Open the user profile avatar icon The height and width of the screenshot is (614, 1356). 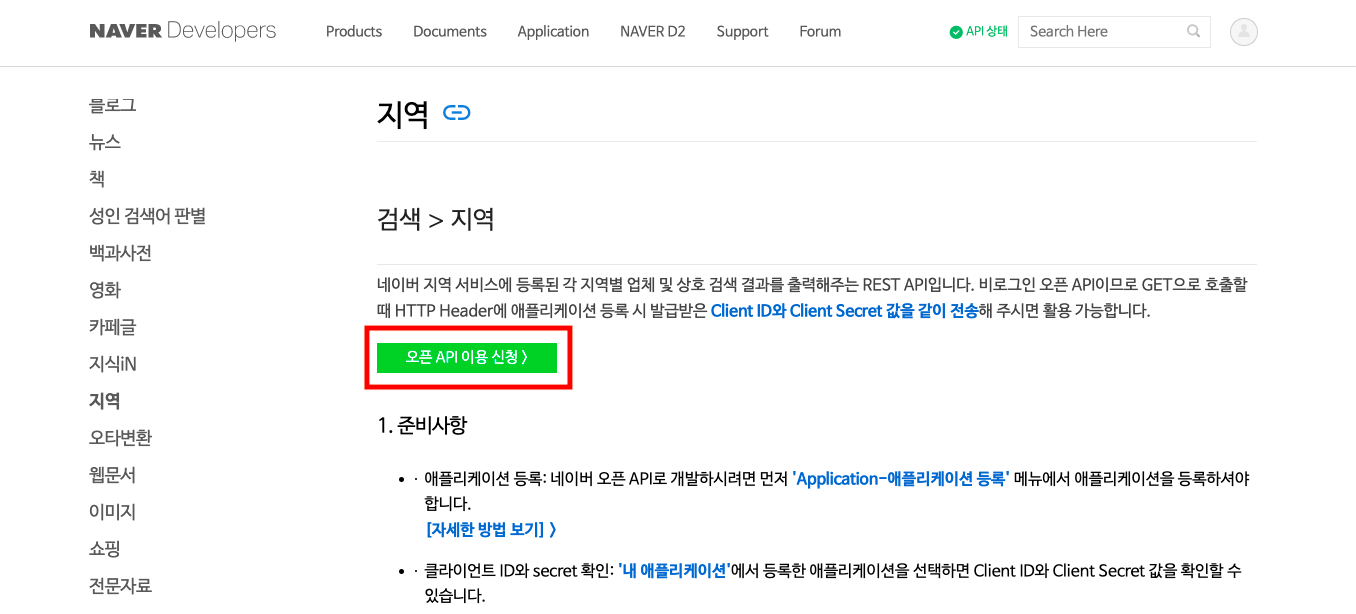click(x=1244, y=32)
